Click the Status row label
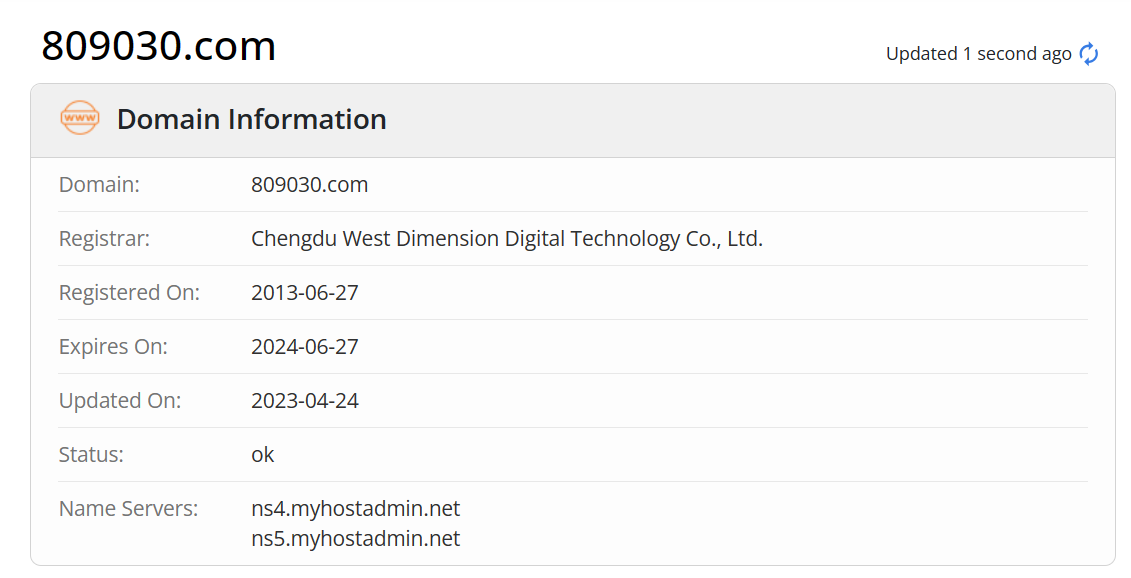Viewport: 1131px width, 578px height. coord(89,454)
